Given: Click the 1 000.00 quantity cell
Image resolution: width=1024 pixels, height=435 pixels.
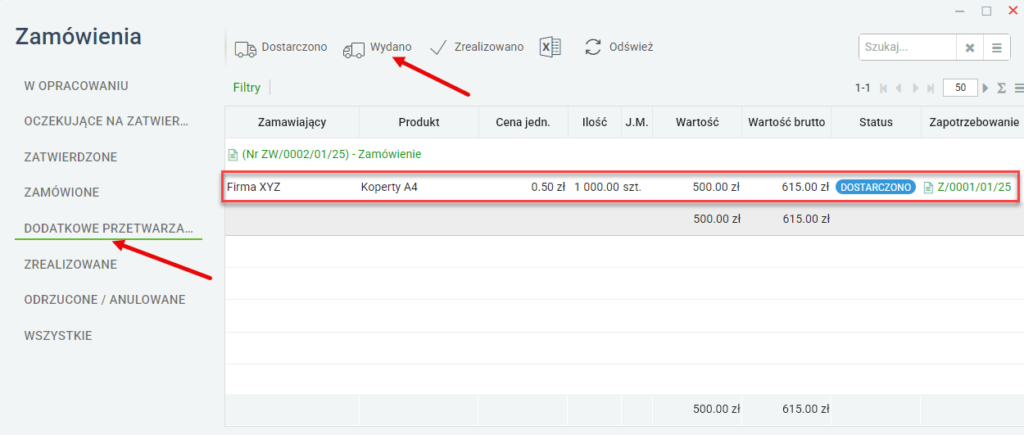Looking at the screenshot, I should (x=596, y=187).
